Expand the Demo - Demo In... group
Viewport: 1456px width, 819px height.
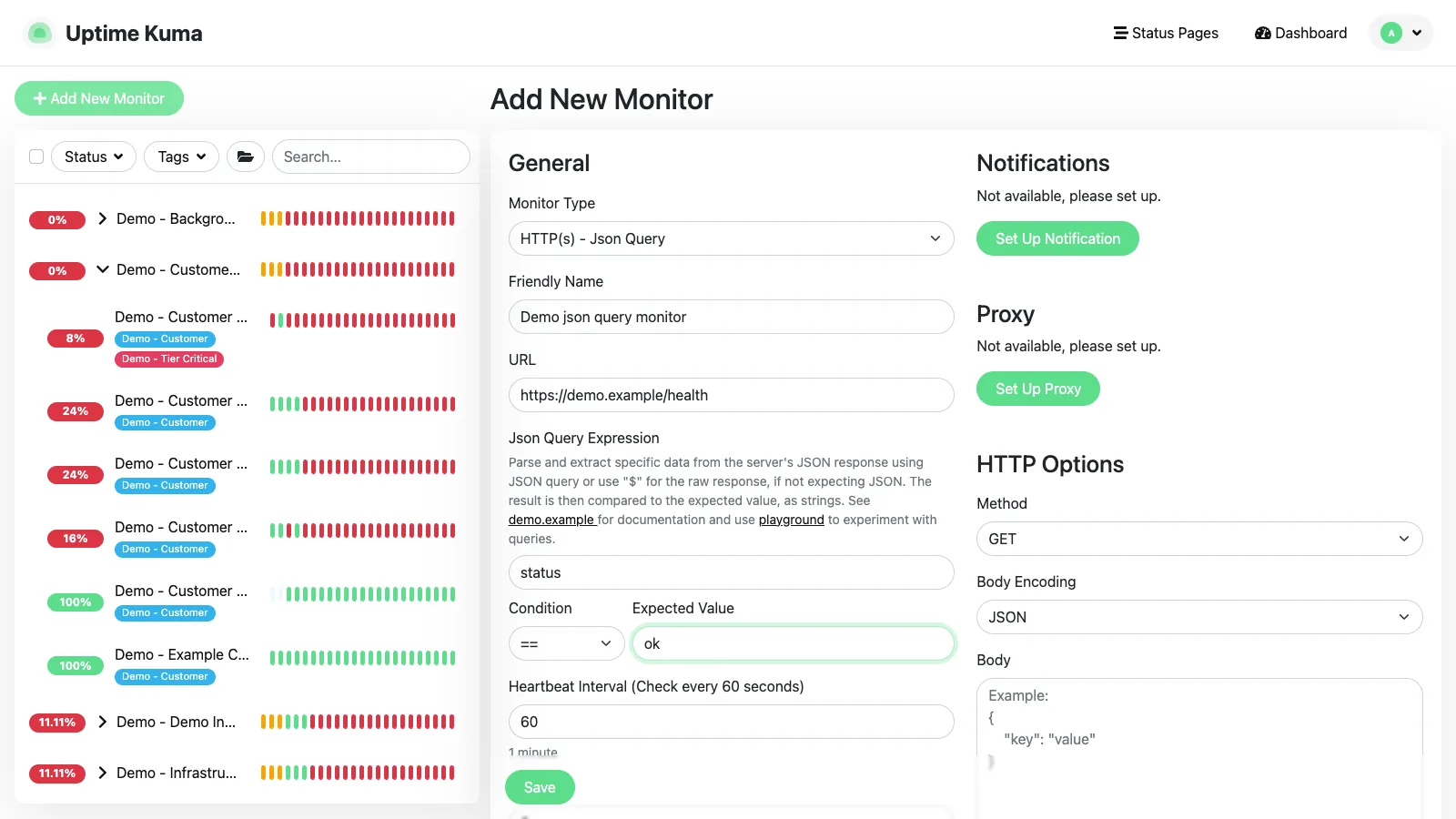point(102,722)
